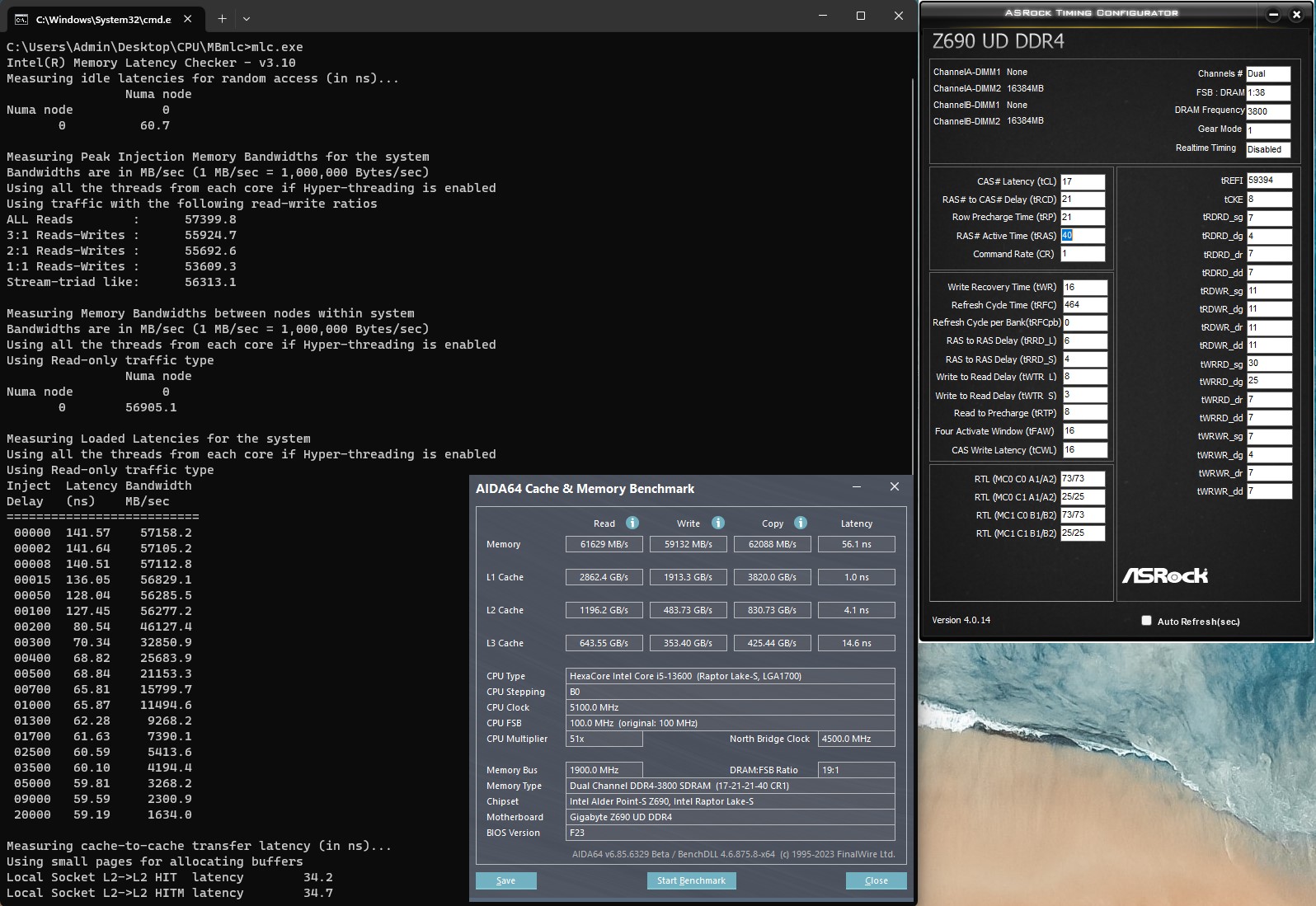Enable the Auto Refresh(sec) checkbox
Image resolution: width=1316 pixels, height=906 pixels.
[1146, 621]
